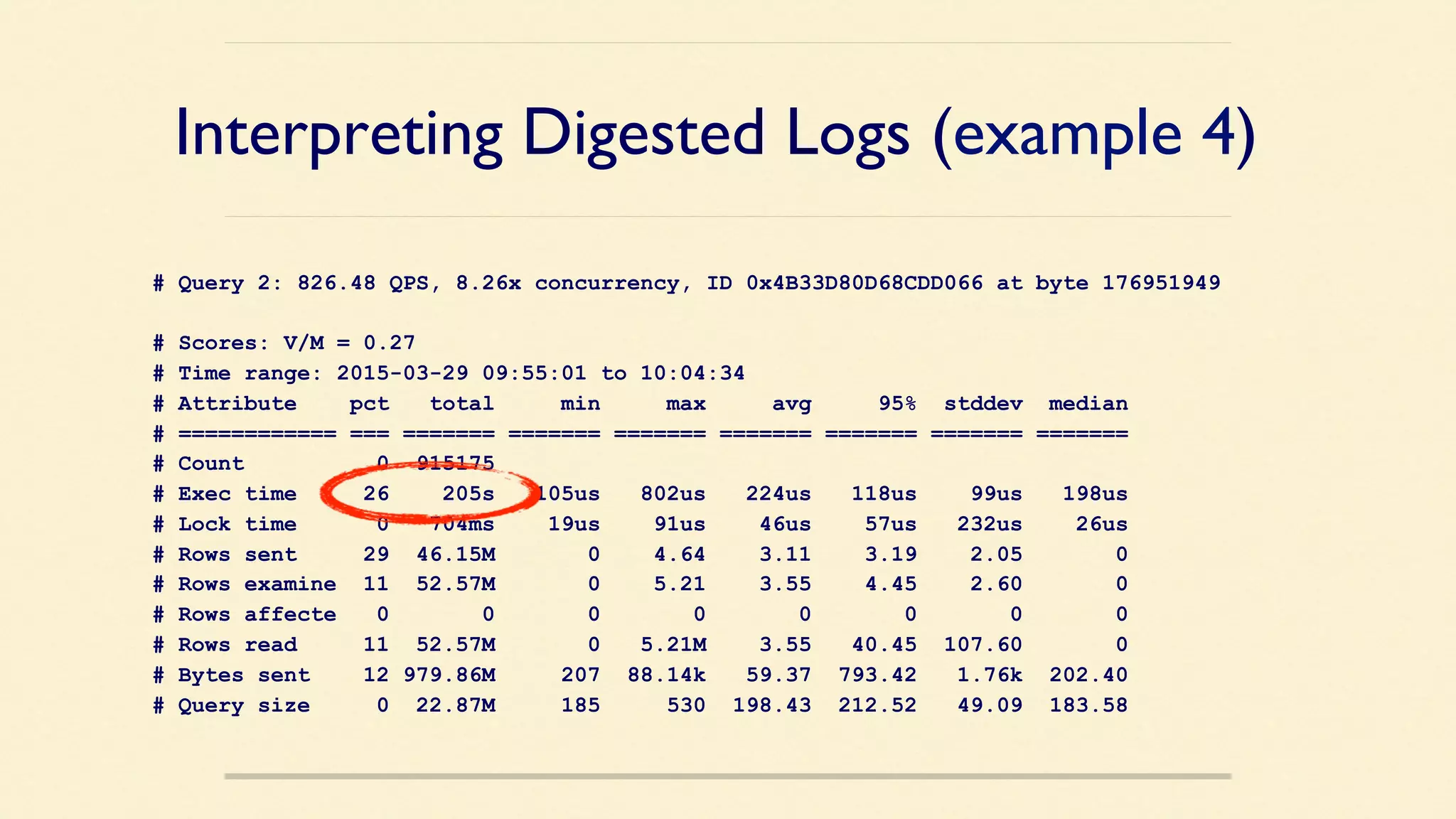Click the Count total 915175
The height and width of the screenshot is (819, 1456).
(455, 464)
